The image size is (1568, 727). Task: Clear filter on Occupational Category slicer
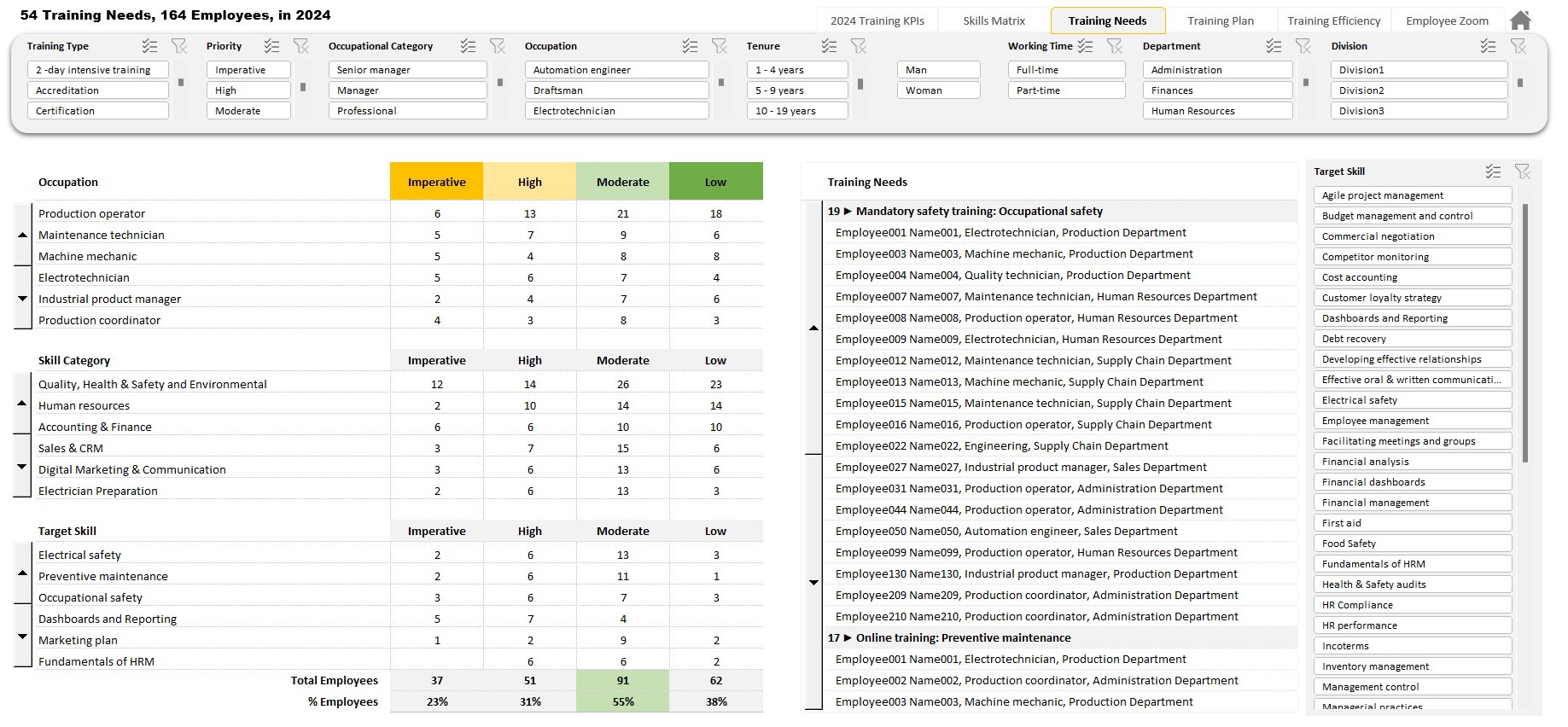coord(497,46)
